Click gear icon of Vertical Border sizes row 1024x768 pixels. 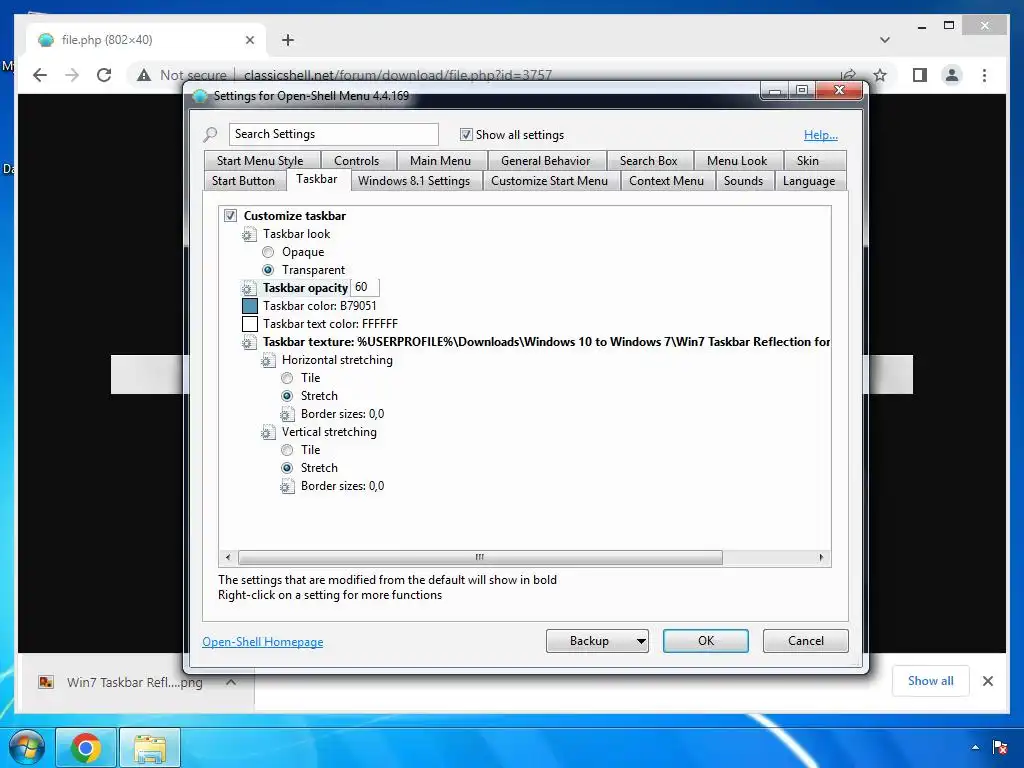(x=287, y=487)
